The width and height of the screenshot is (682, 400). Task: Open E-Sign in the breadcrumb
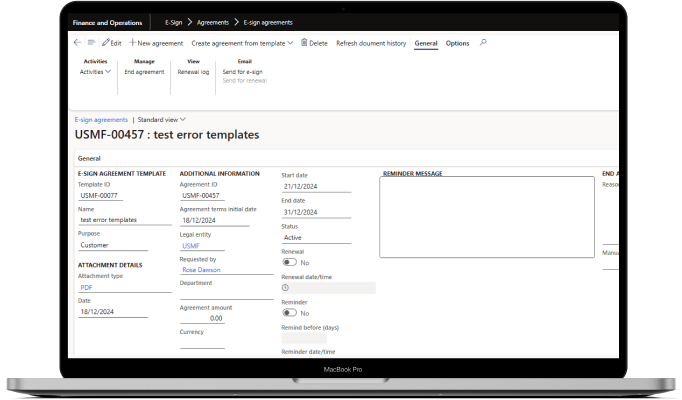click(174, 23)
